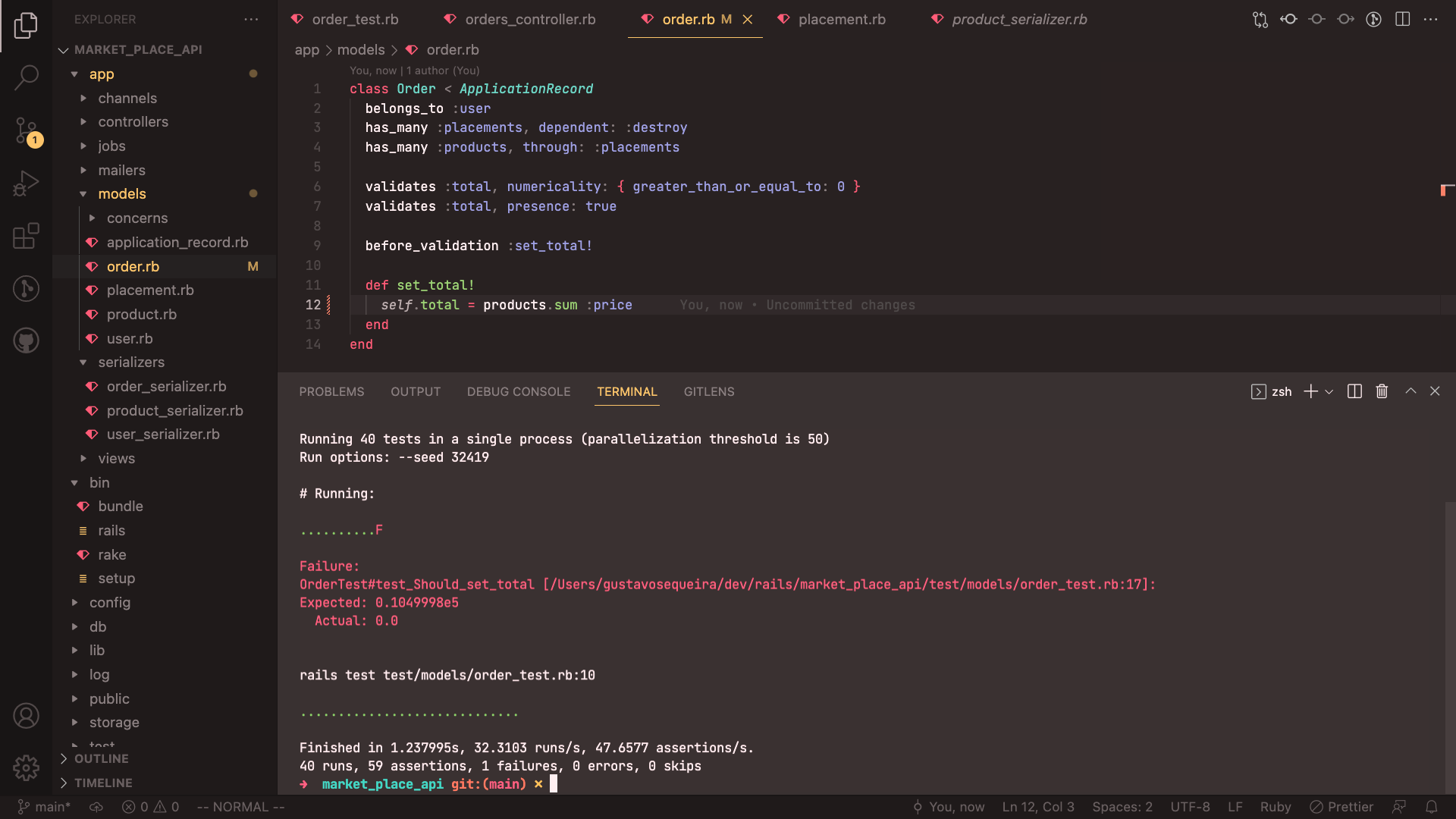Collapse the serializers folder

pyautogui.click(x=130, y=362)
